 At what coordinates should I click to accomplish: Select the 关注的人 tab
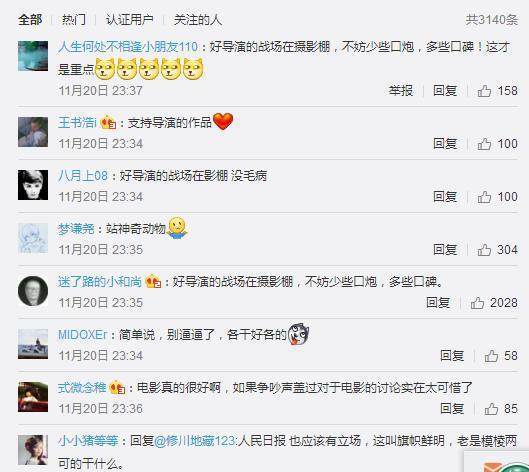tap(198, 20)
